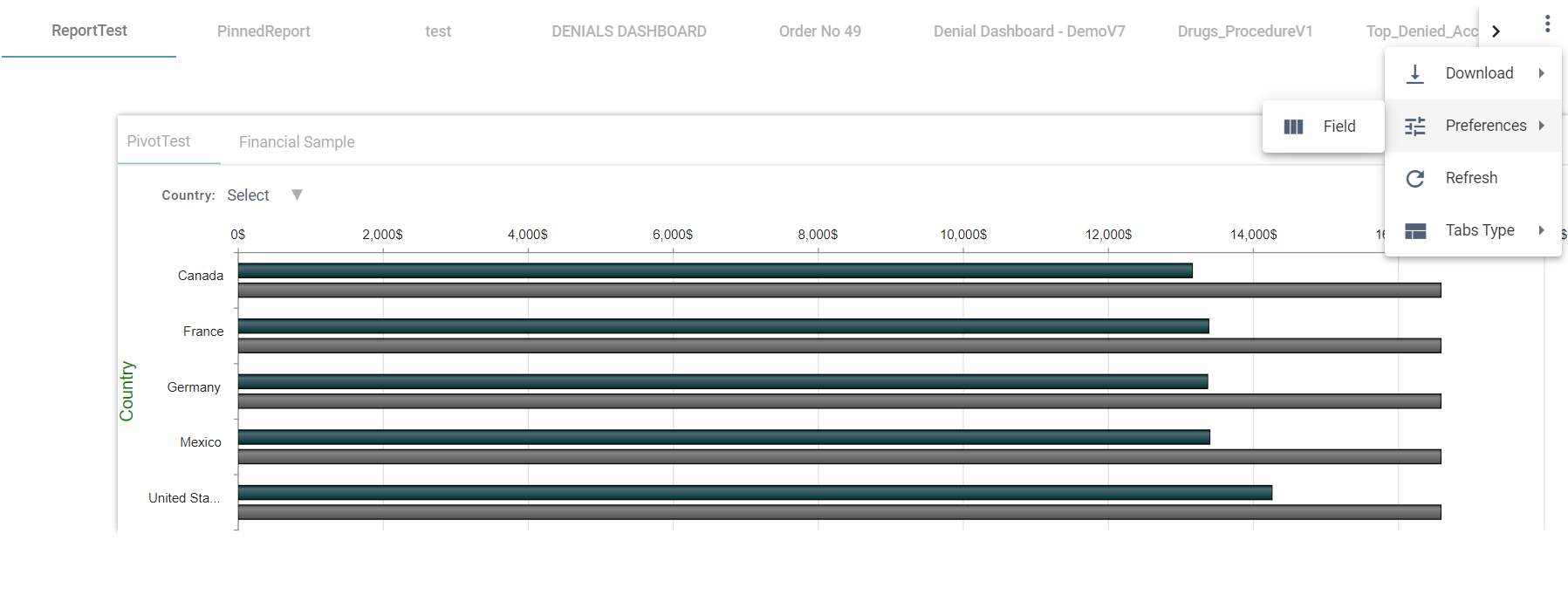Click the Download arrow icon
This screenshot has height=595, width=1568.
pos(1415,74)
